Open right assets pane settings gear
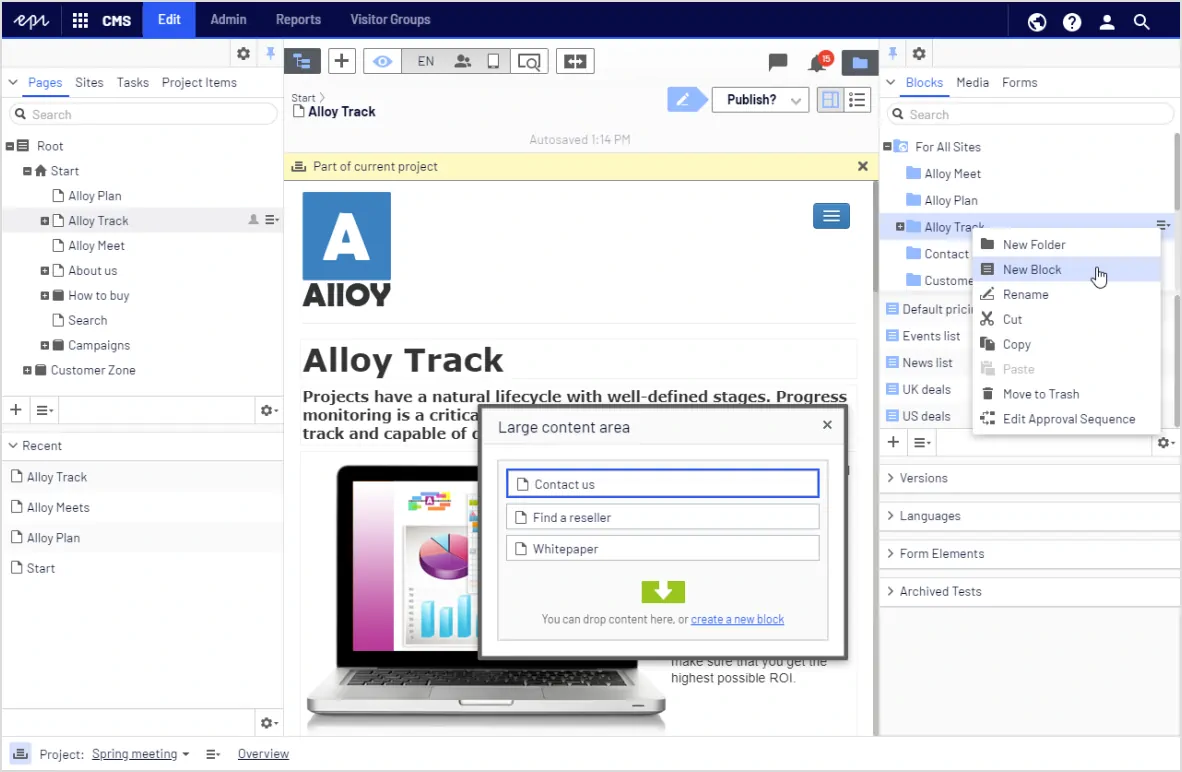1182x772 pixels. [x=919, y=54]
